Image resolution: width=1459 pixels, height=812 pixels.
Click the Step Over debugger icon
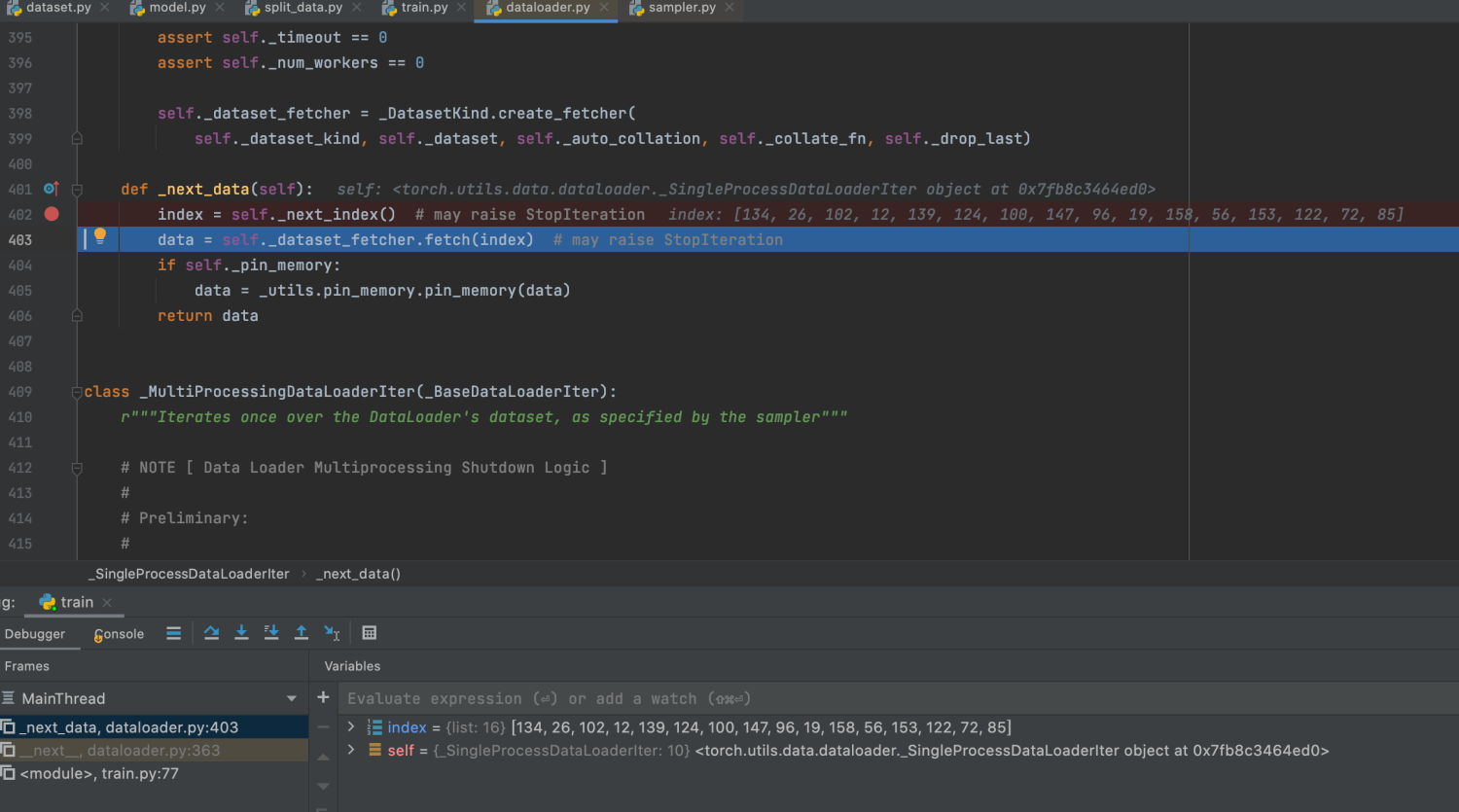coord(212,633)
